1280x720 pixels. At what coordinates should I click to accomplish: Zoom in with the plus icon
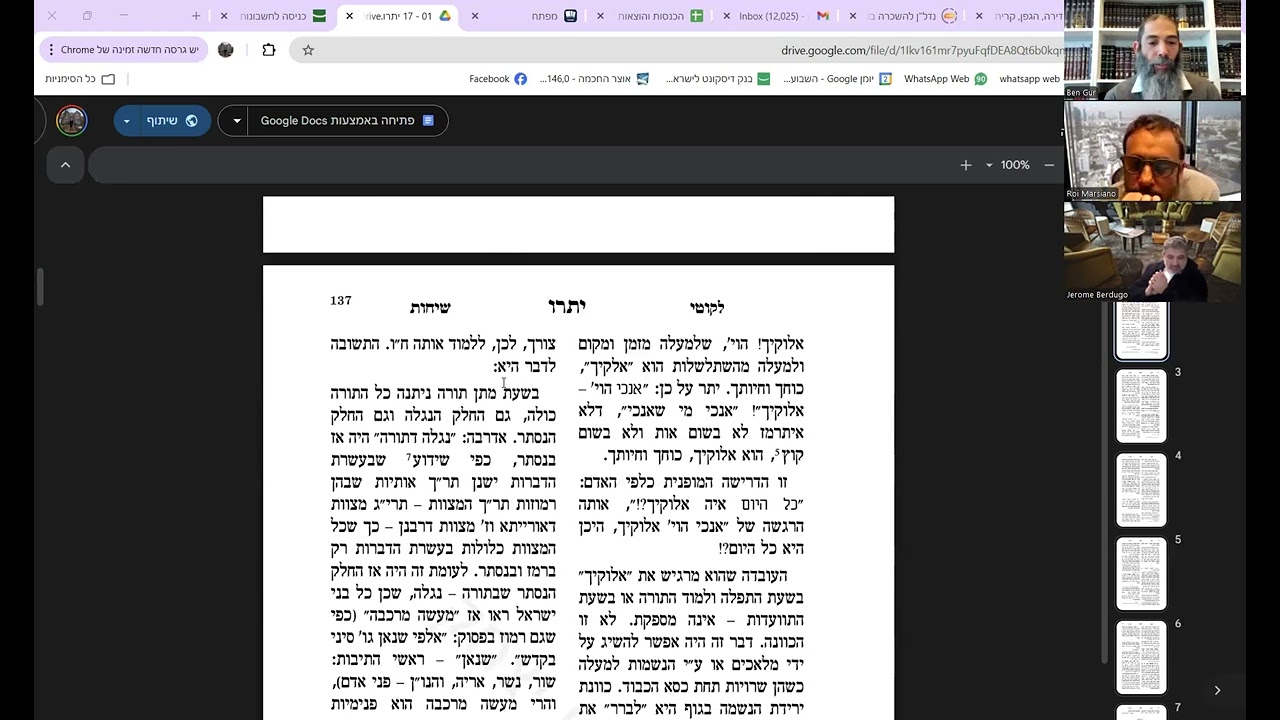point(966,165)
